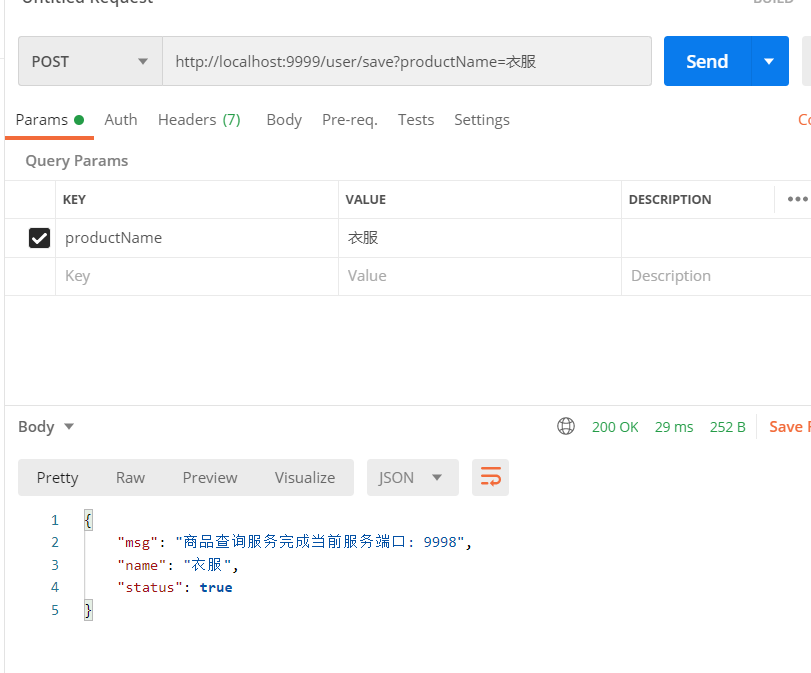The height and width of the screenshot is (673, 811).
Task: Click the "msg" line in response
Action: 294,542
